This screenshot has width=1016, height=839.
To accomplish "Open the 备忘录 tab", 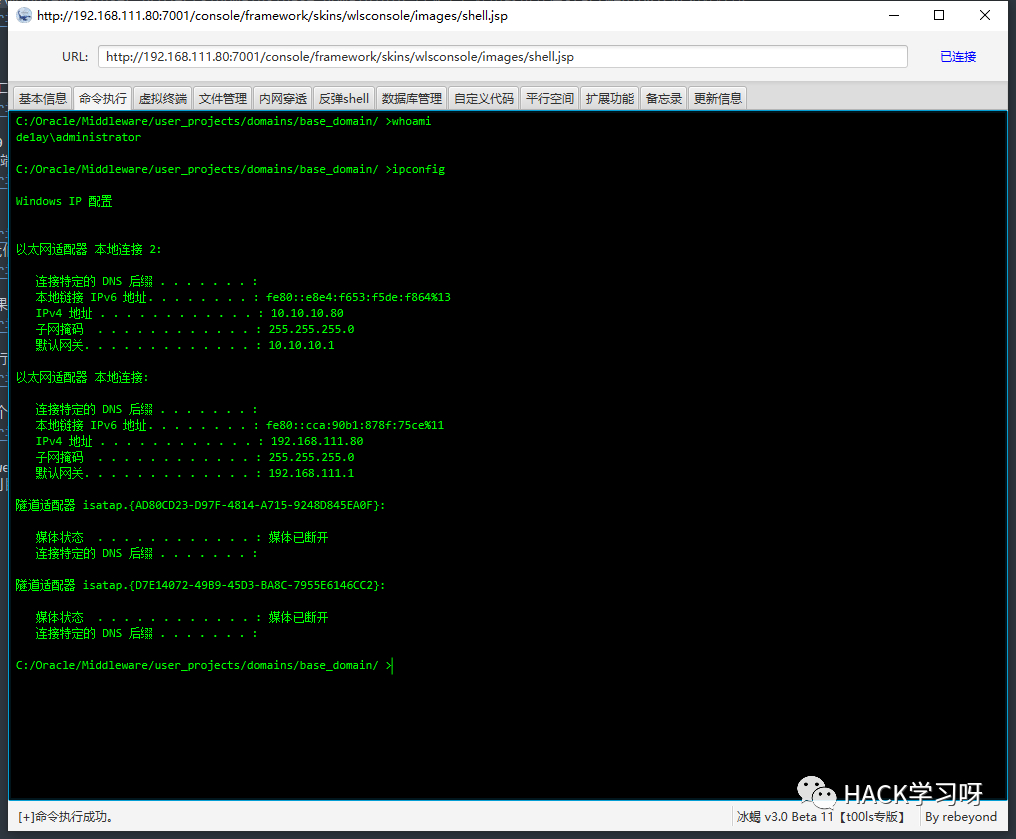I will tap(664, 98).
